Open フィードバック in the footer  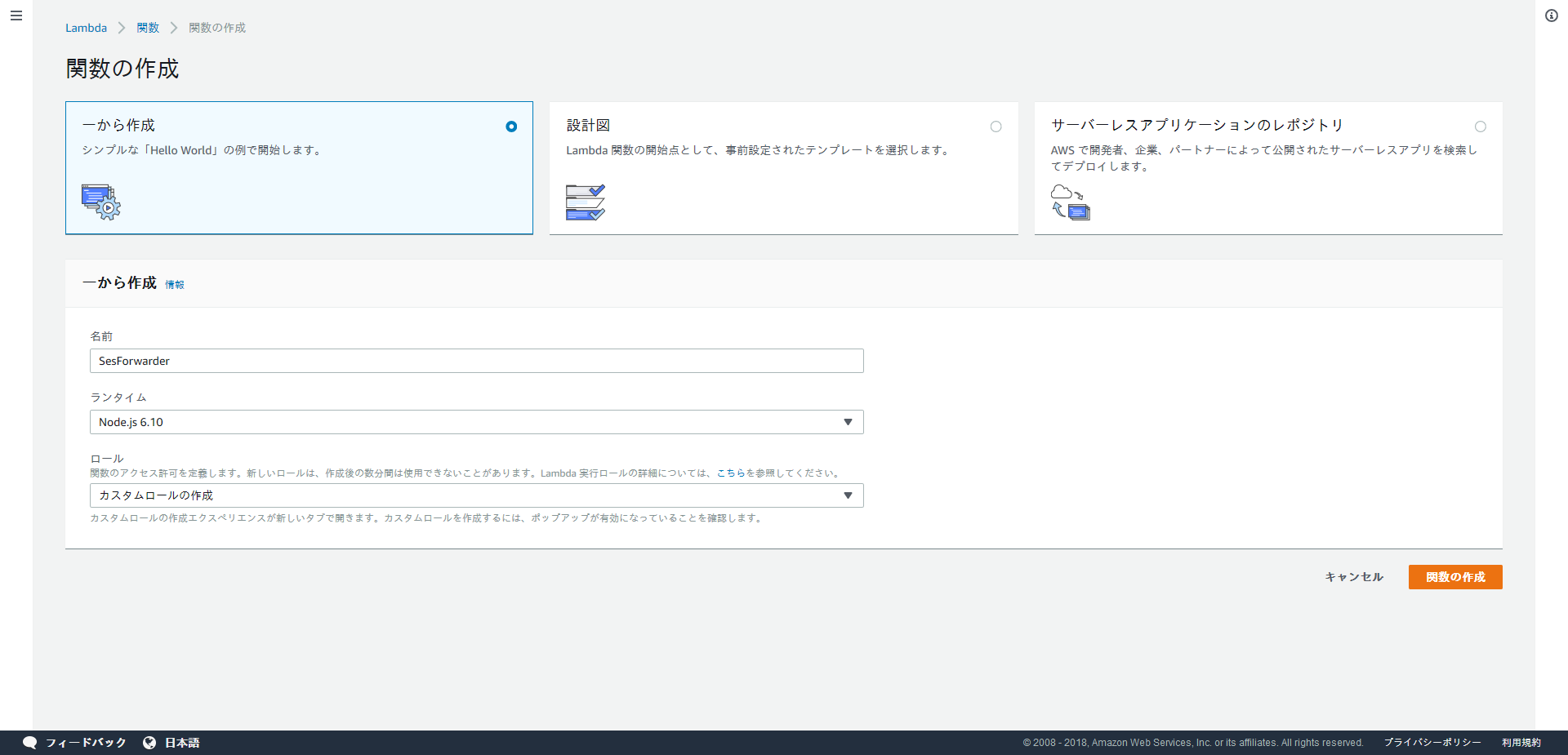(x=86, y=743)
